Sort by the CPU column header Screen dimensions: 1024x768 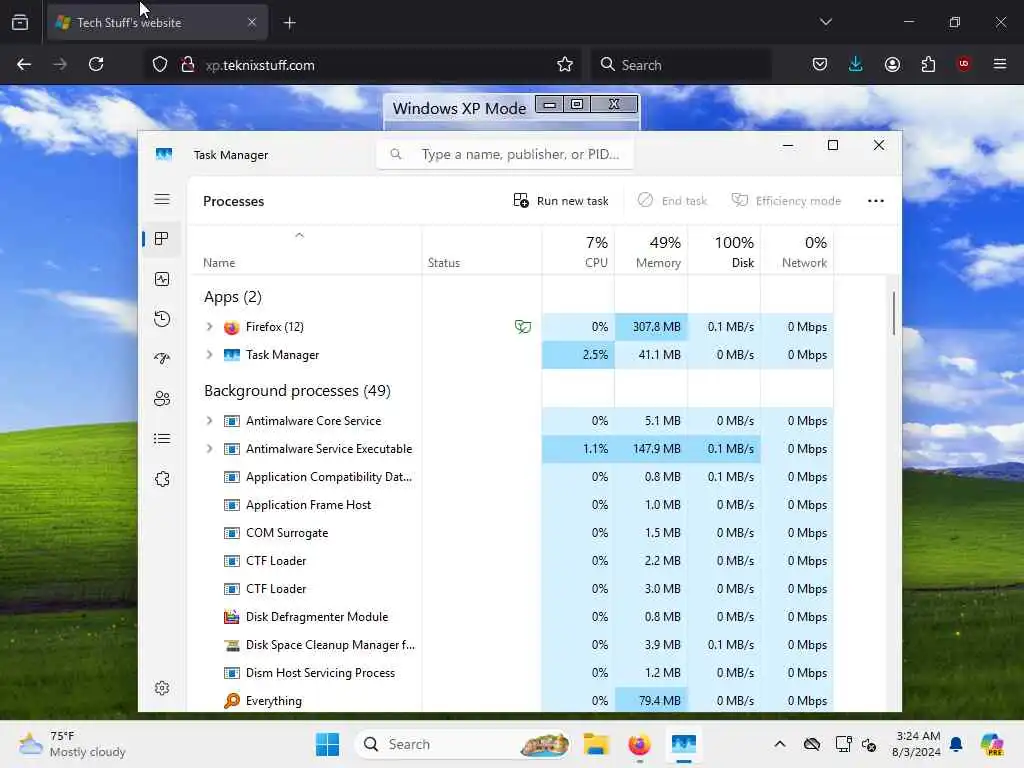pyautogui.click(x=579, y=251)
